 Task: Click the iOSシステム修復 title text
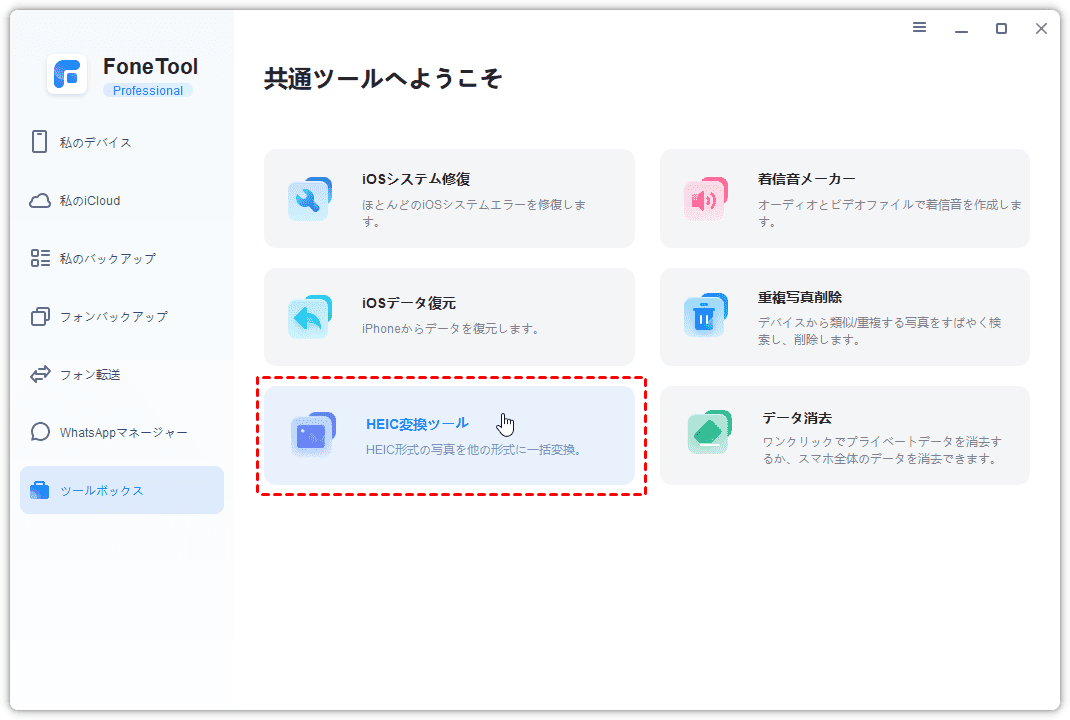[416, 179]
